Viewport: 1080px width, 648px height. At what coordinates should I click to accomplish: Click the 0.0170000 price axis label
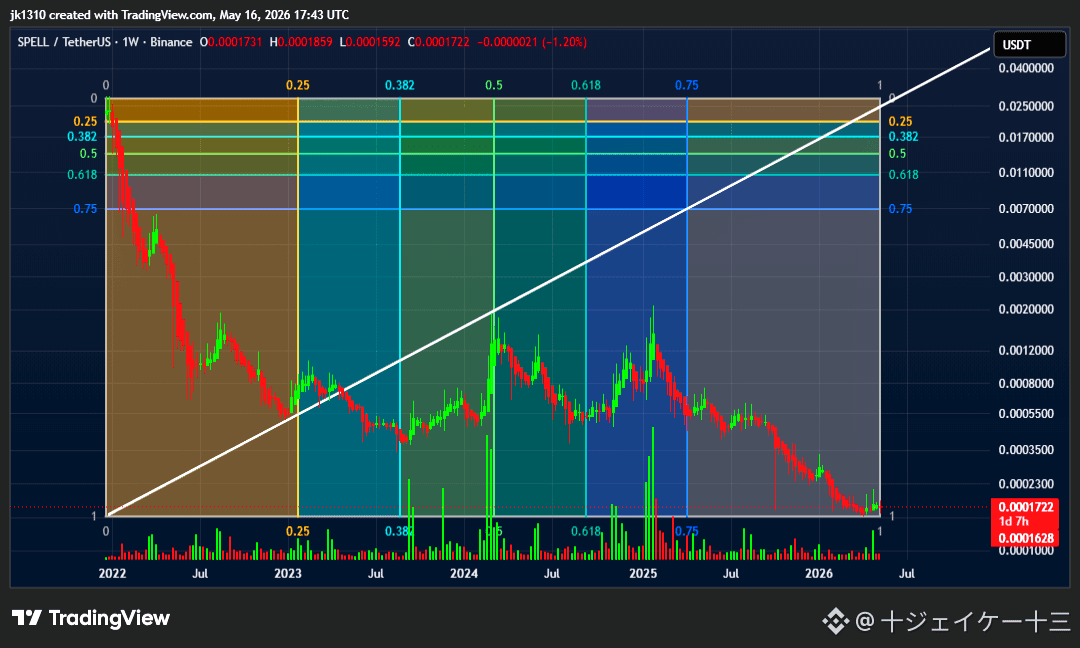1026,138
